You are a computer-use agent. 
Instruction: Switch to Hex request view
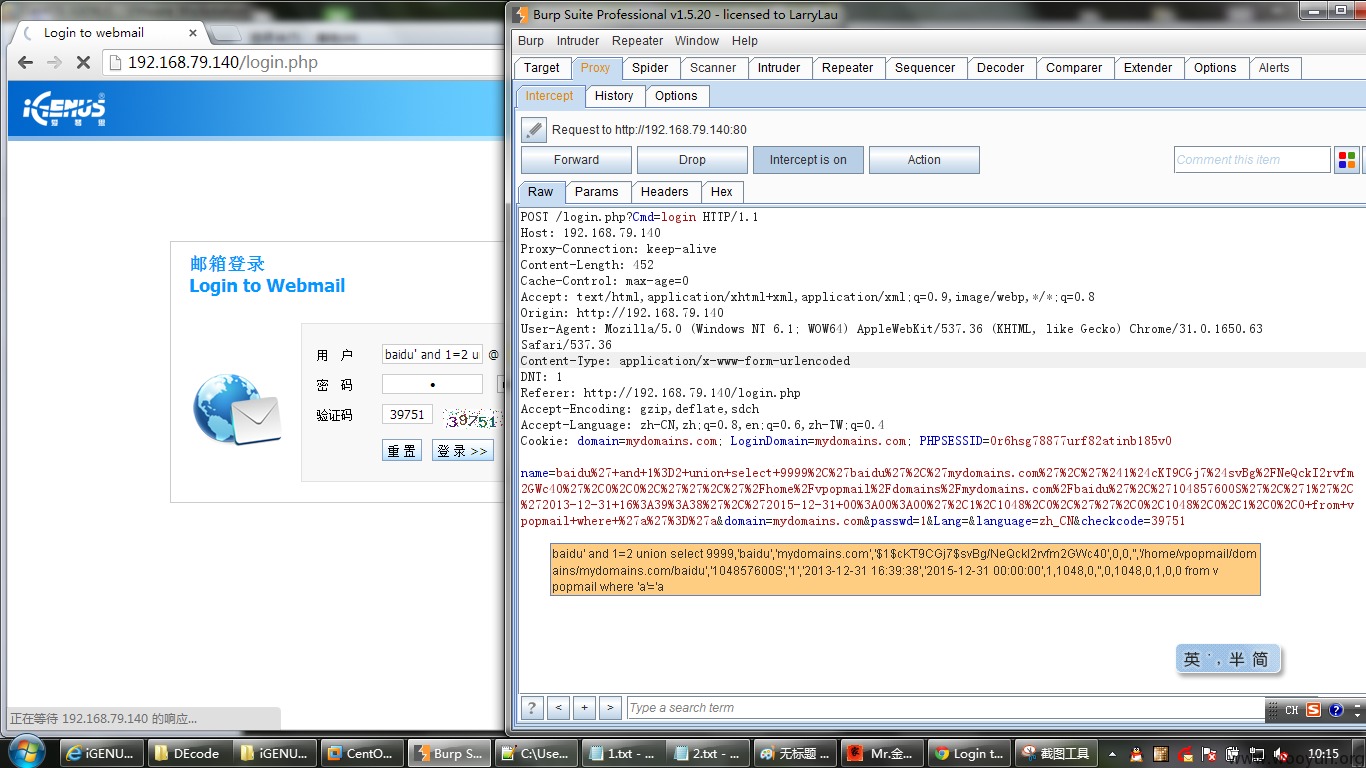point(722,192)
